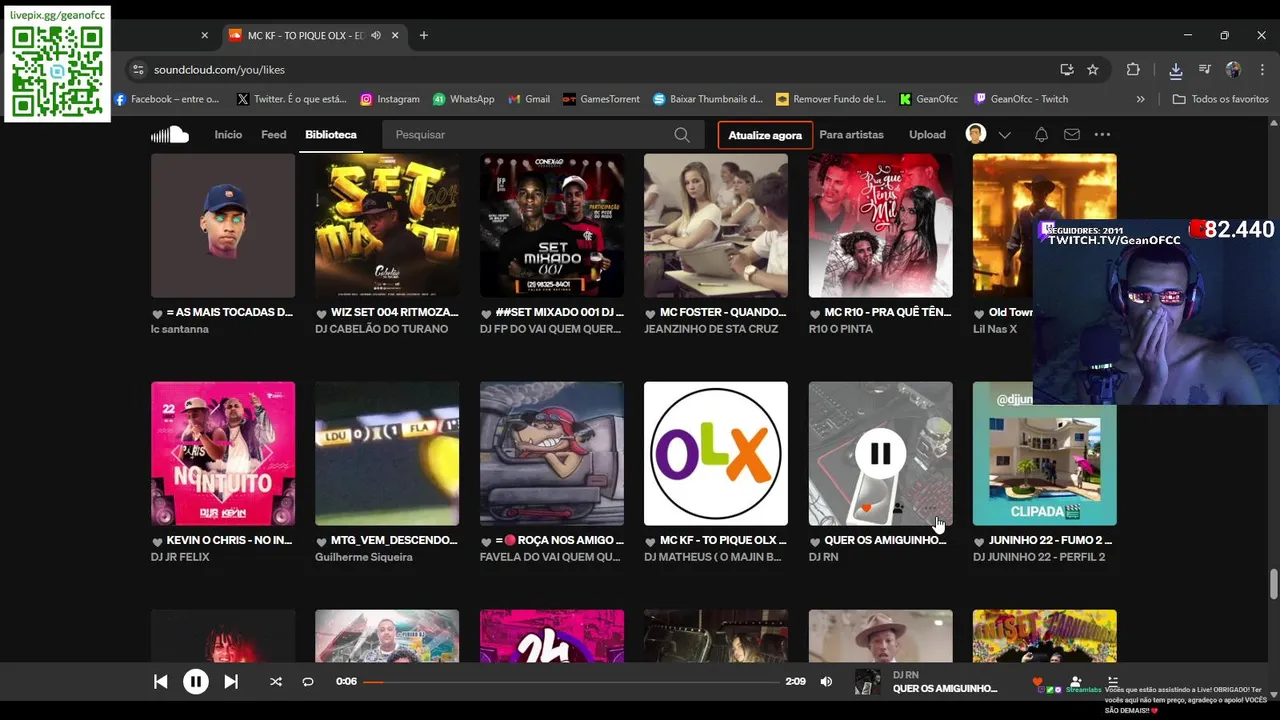Screen dimensions: 1280x720
Task: Open Para artistas menu item
Action: pos(851,134)
